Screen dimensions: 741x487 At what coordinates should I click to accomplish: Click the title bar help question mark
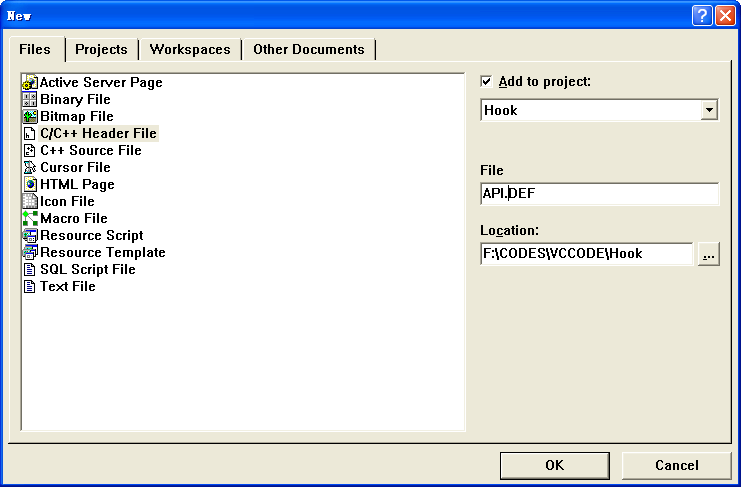pyautogui.click(x=702, y=16)
